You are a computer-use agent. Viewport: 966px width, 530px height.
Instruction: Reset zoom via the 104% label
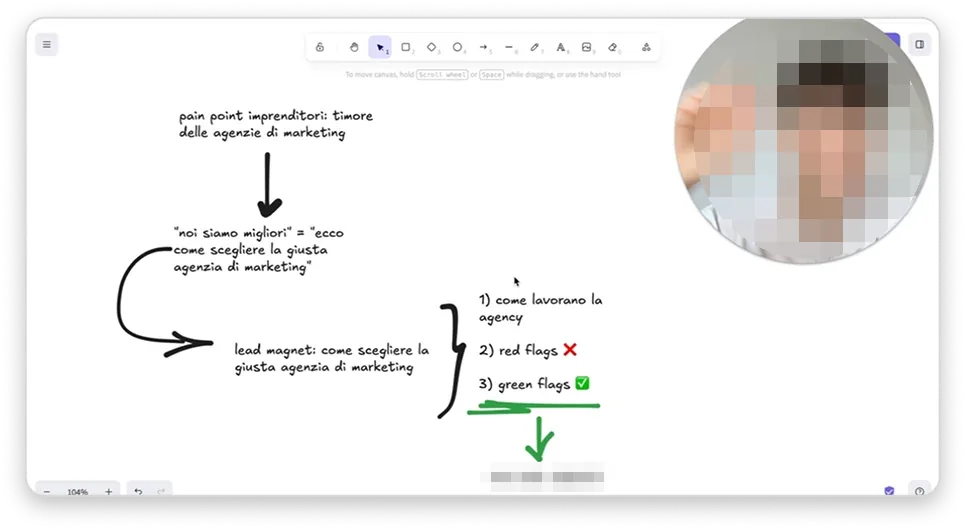pos(78,492)
